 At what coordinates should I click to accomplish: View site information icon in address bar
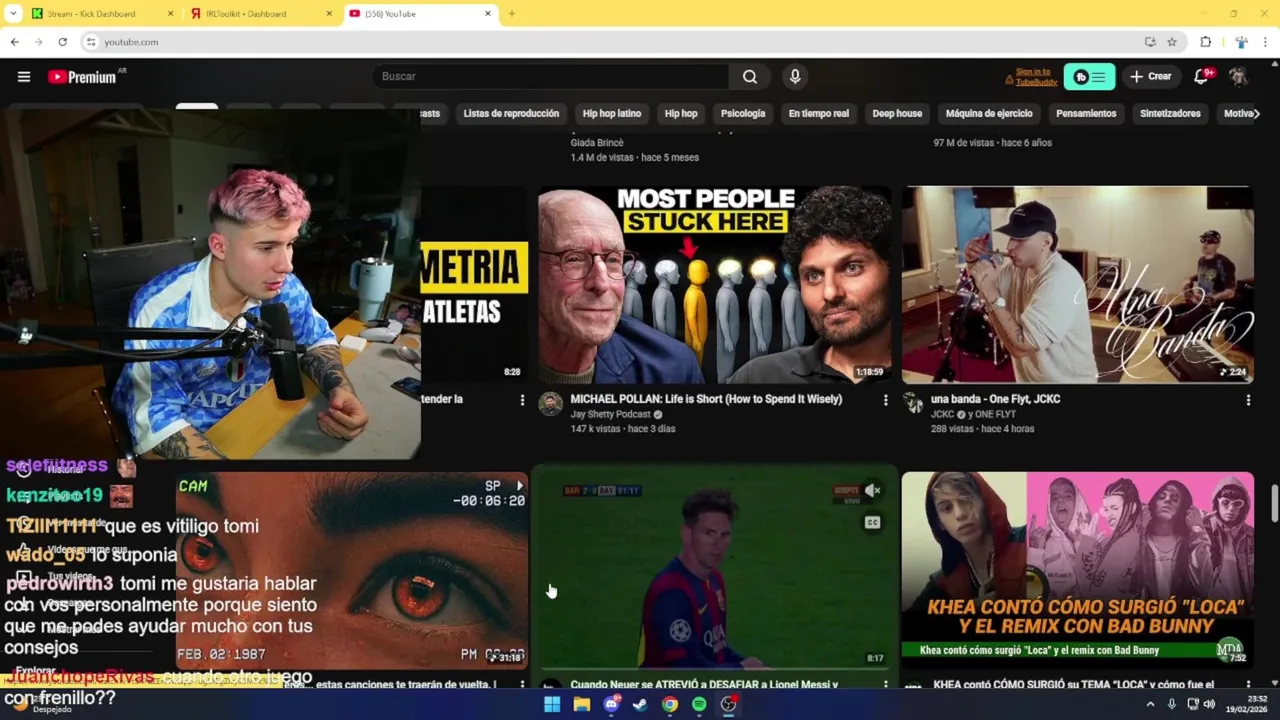coord(91,42)
